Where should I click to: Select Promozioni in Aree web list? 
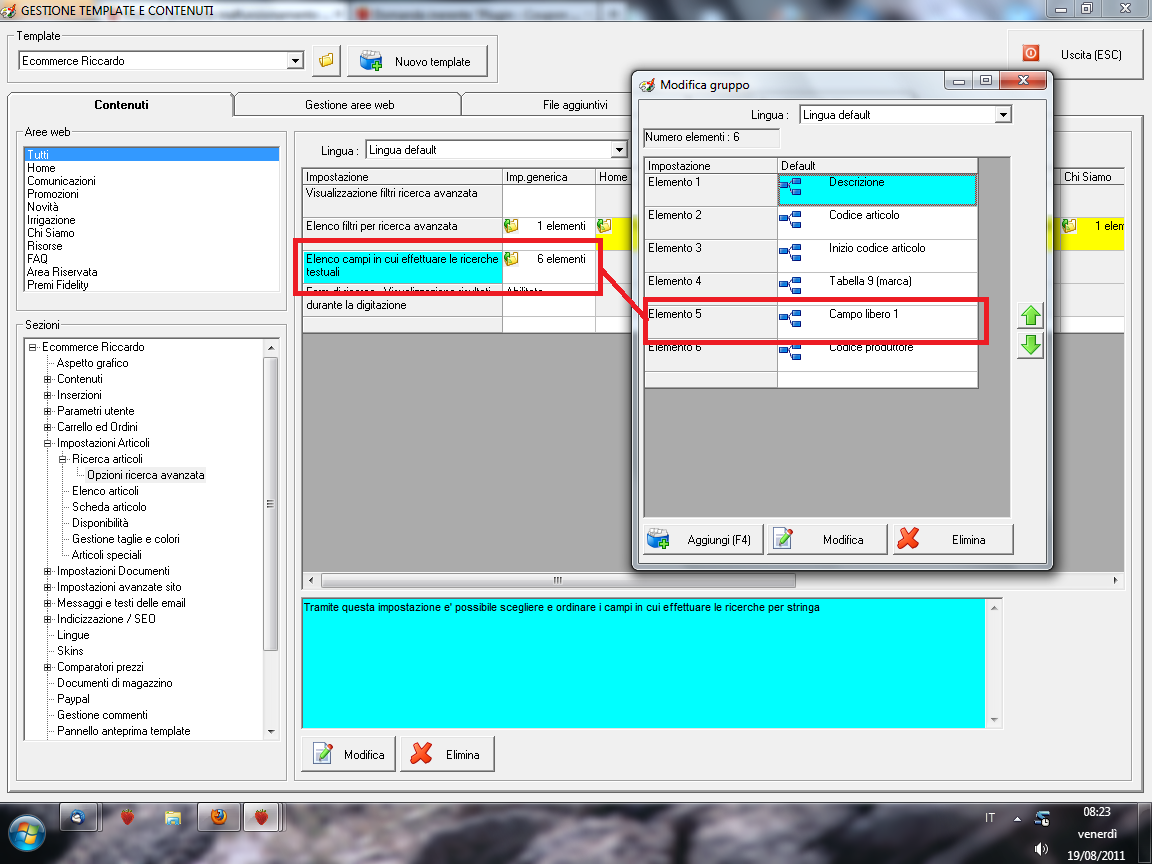point(151,194)
